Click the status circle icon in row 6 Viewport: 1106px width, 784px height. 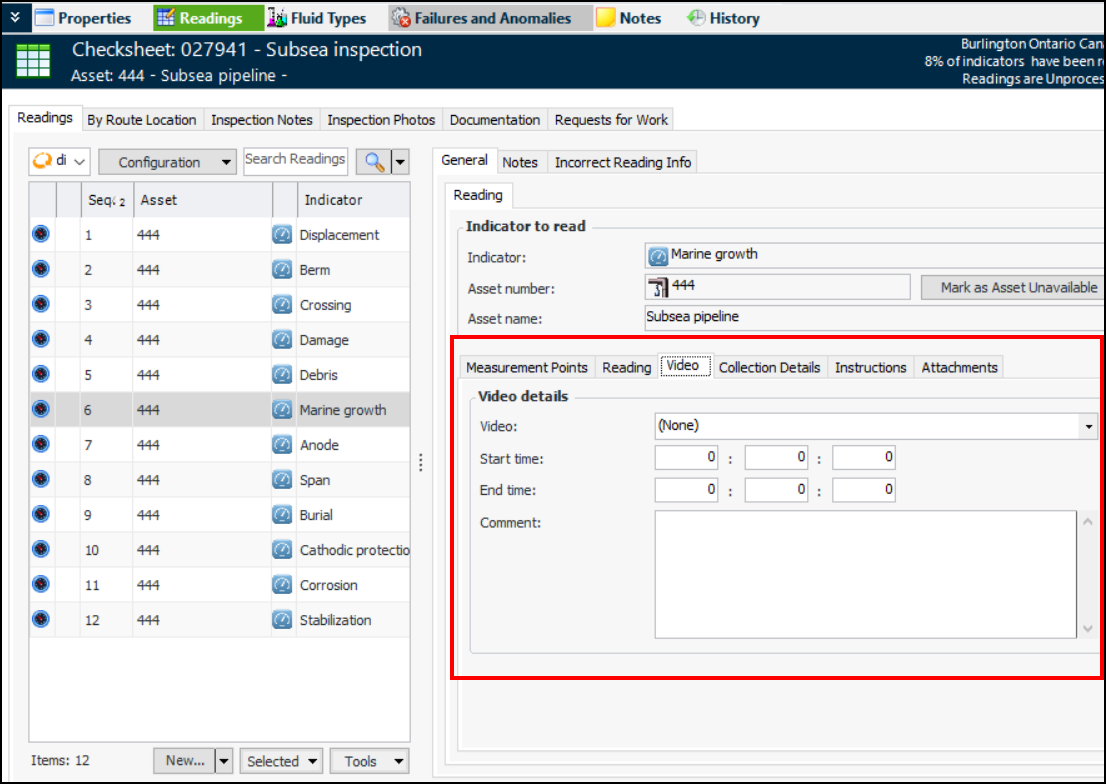[41, 410]
